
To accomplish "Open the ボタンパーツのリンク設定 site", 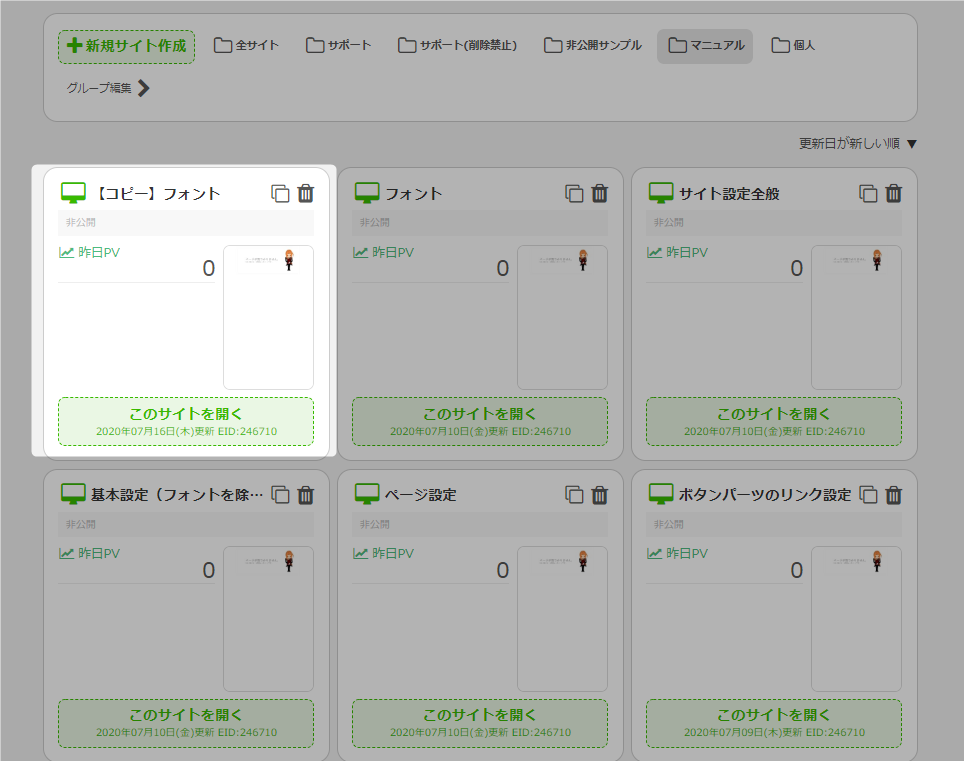I will point(773,724).
